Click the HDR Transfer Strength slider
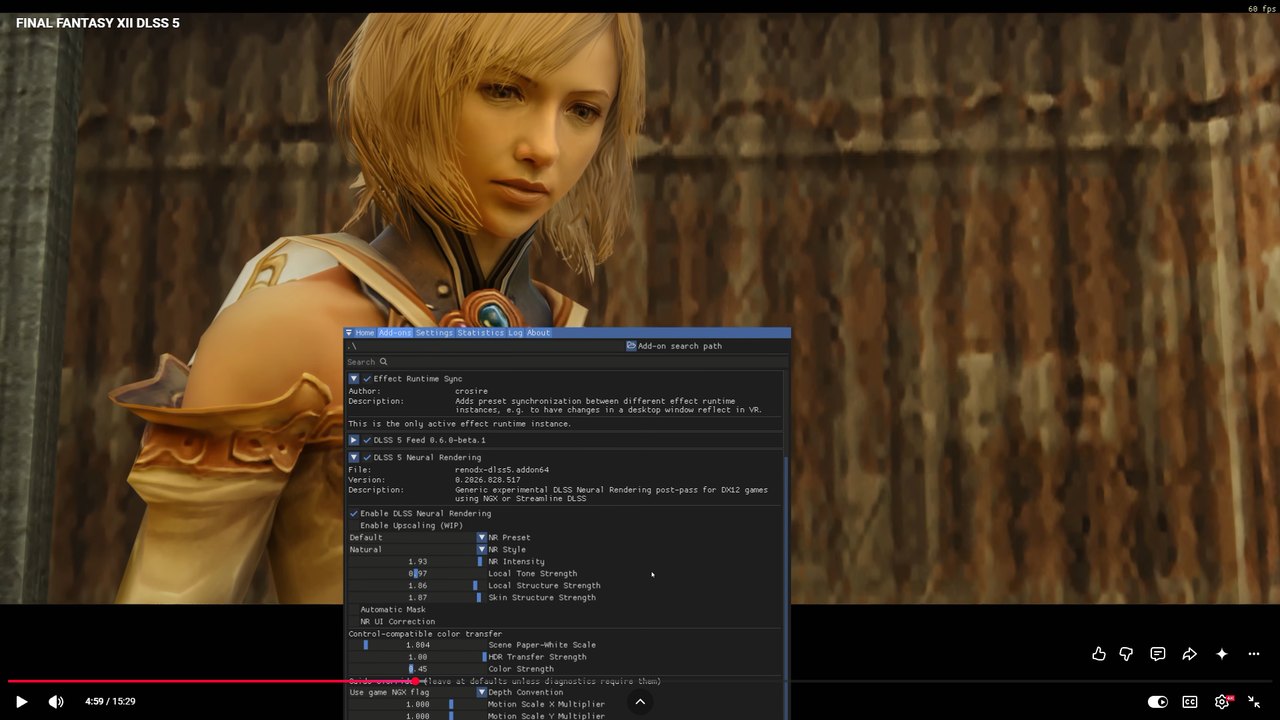The image size is (1280, 720). 417,657
